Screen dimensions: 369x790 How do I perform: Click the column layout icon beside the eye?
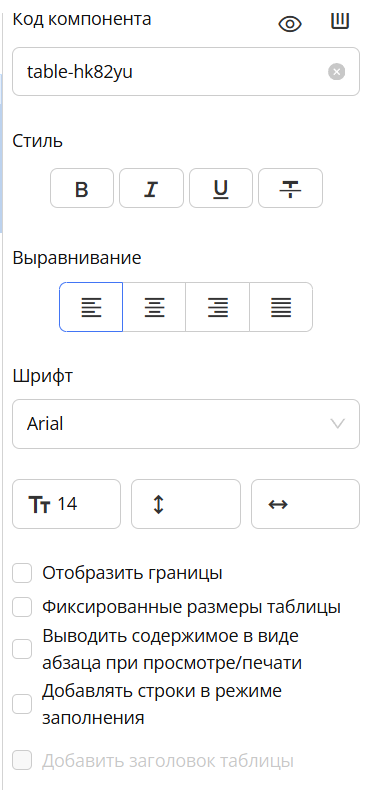[x=340, y=21]
